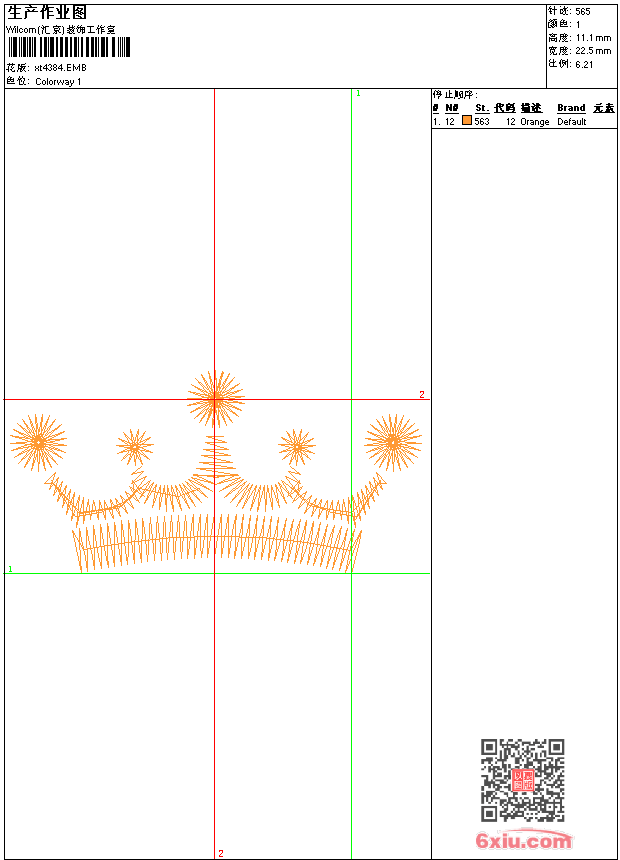Viewport: 620px width, 860px height.
Task: Click the far right starburst of the crown
Action: point(393,442)
